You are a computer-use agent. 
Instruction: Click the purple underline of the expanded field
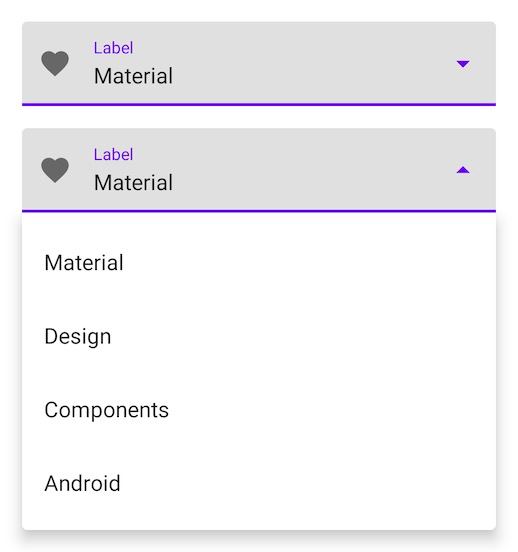click(x=259, y=211)
